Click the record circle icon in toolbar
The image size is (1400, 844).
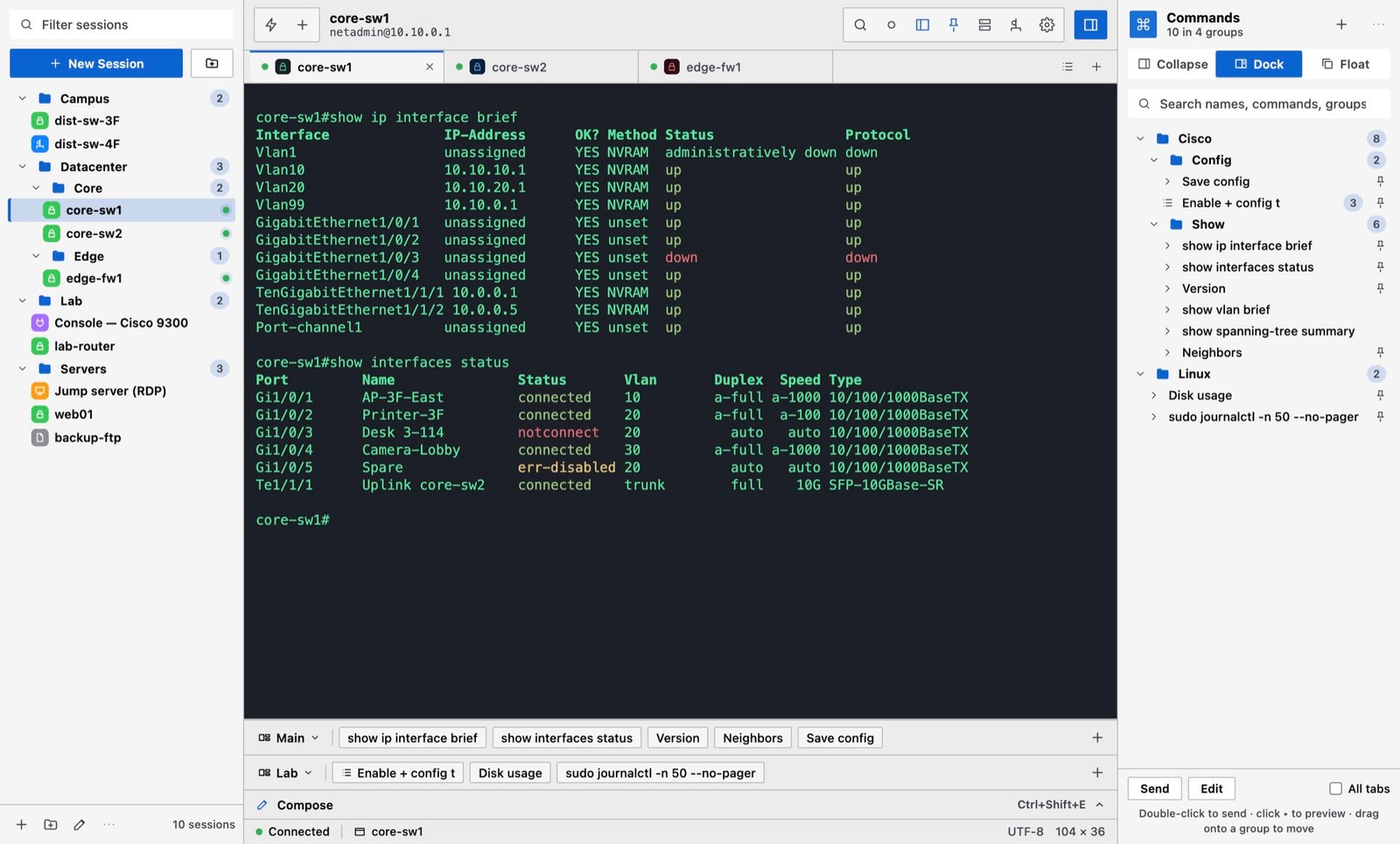[x=891, y=25]
